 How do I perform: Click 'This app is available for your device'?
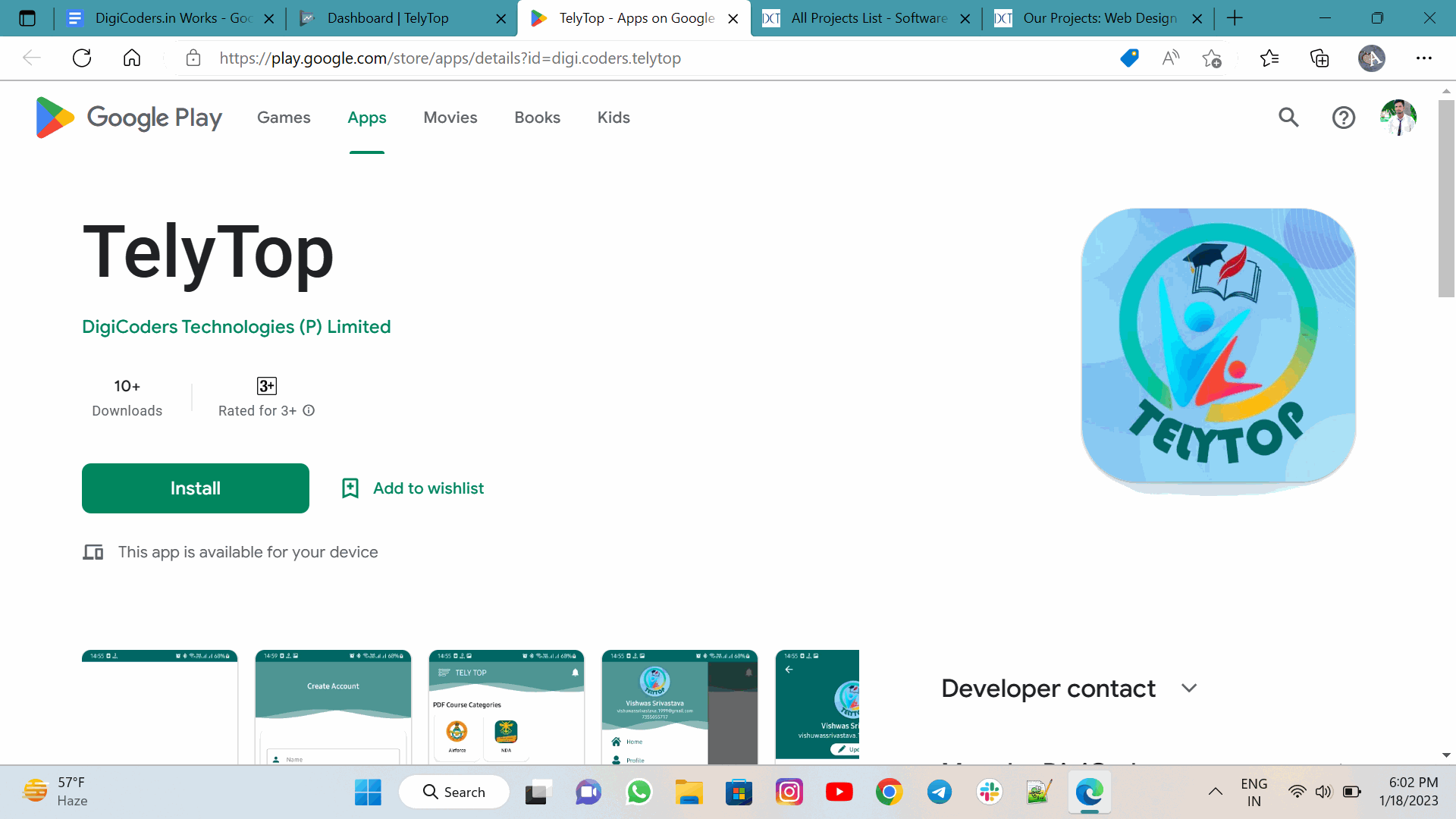click(248, 552)
